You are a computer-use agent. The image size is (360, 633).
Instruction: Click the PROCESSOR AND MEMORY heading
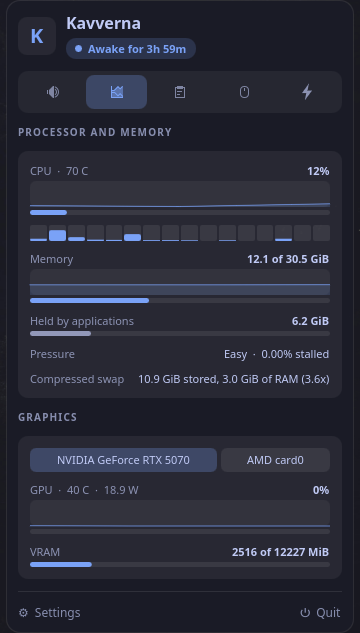tap(95, 132)
